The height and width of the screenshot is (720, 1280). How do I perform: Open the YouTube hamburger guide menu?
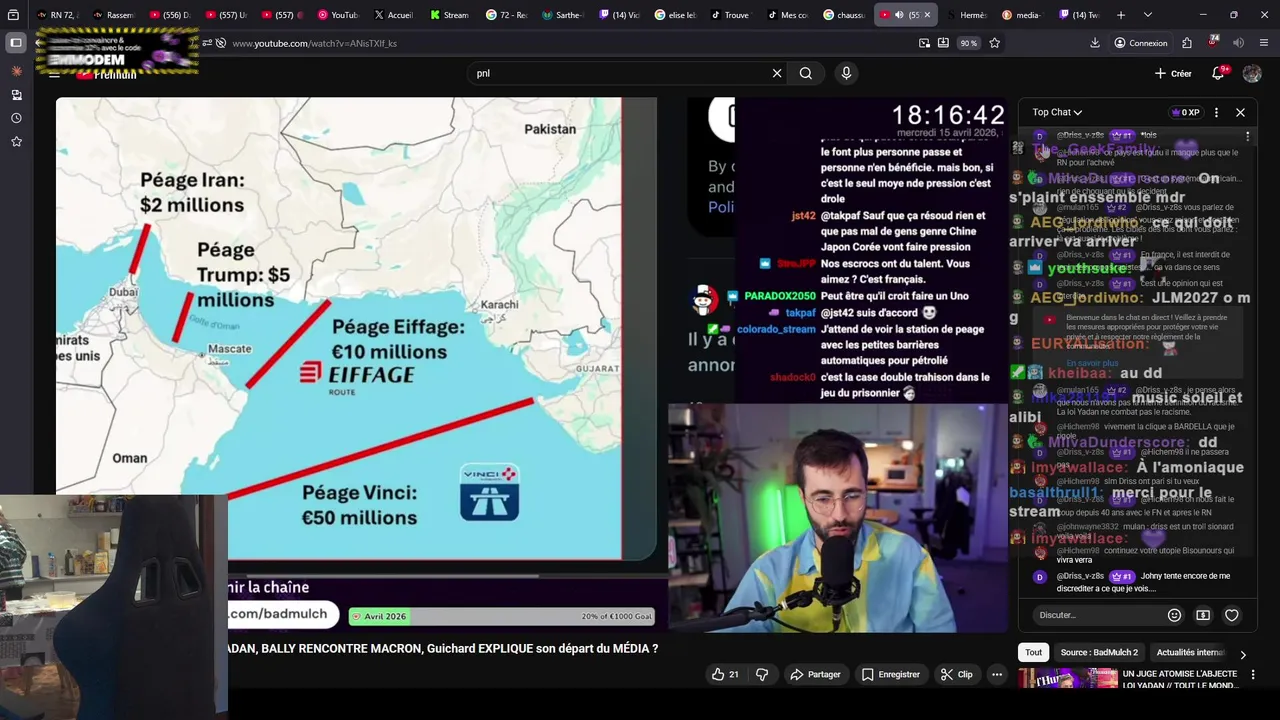[54, 73]
